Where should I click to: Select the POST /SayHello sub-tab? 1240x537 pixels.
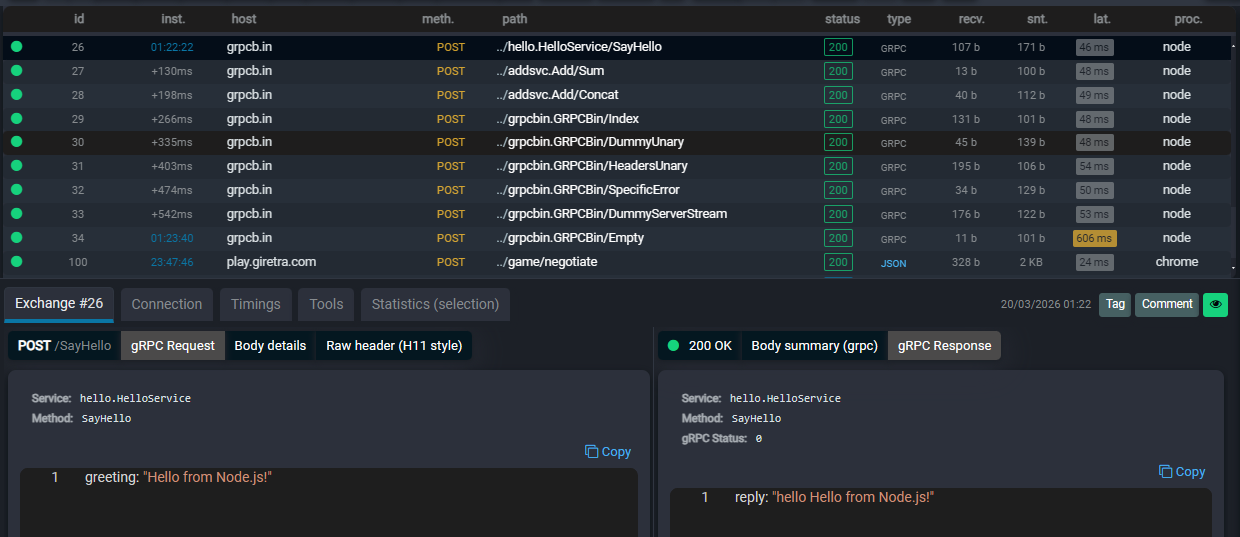point(65,346)
